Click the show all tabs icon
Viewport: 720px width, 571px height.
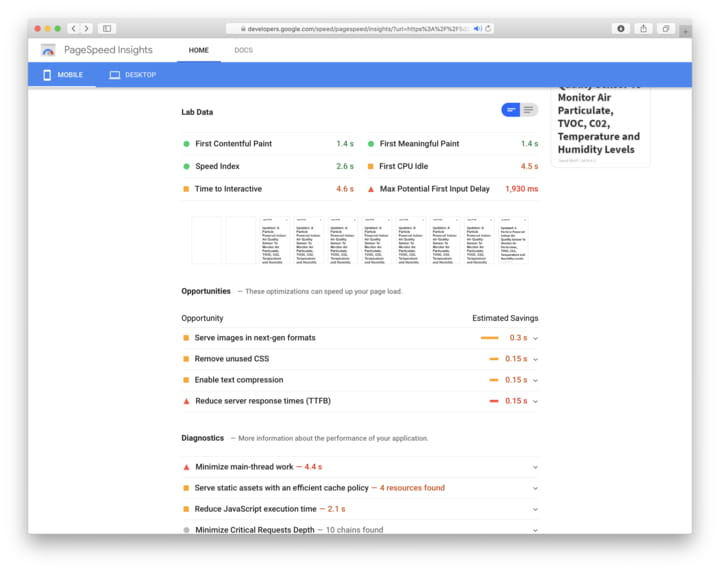pyautogui.click(x=666, y=28)
